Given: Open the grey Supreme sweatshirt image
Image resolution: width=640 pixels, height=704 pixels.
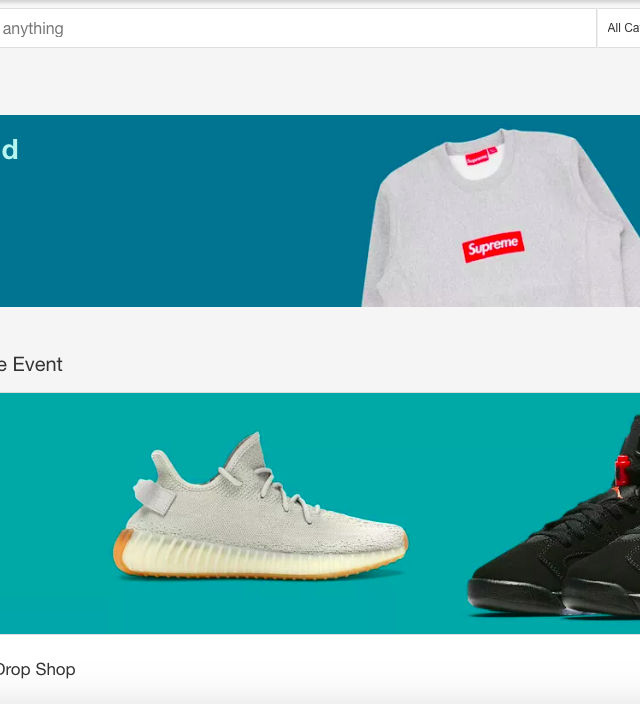Looking at the screenshot, I should click(x=501, y=218).
